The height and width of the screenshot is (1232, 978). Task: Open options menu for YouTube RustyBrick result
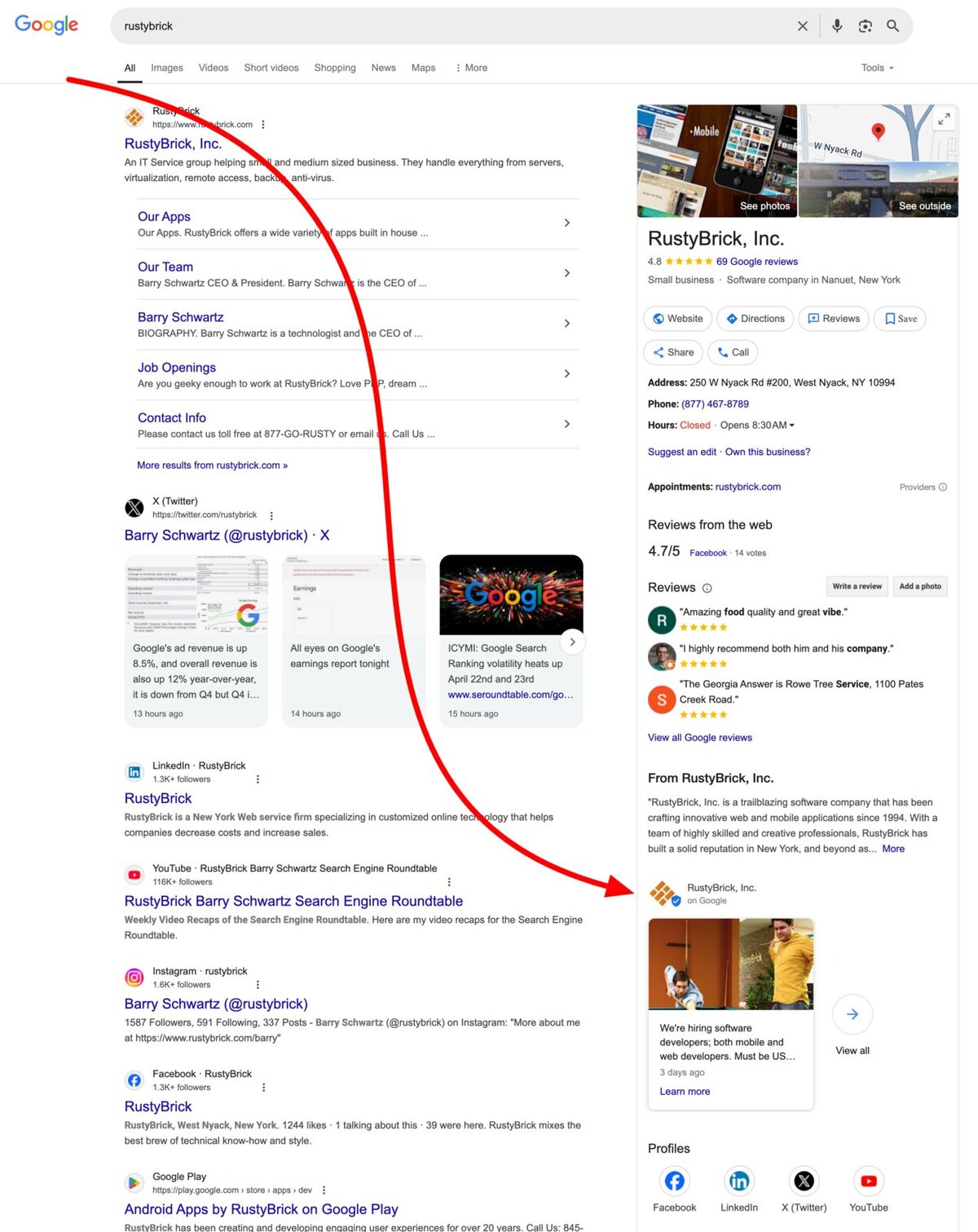449,882
